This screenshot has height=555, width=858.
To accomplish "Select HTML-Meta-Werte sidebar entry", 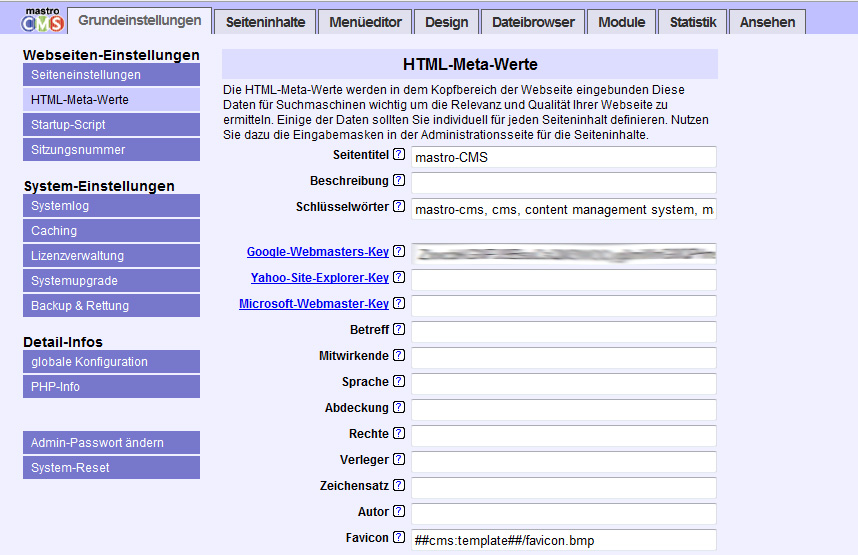I will pyautogui.click(x=111, y=100).
